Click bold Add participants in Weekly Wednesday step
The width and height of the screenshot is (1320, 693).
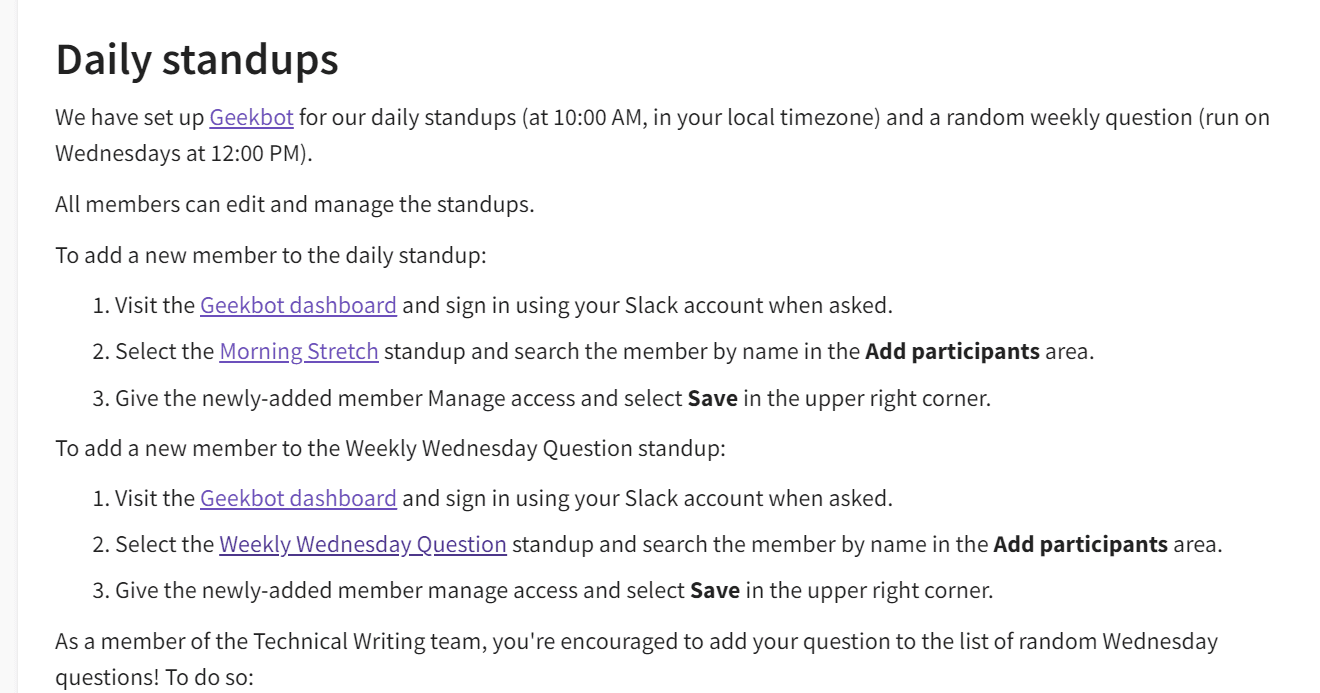pos(1080,545)
